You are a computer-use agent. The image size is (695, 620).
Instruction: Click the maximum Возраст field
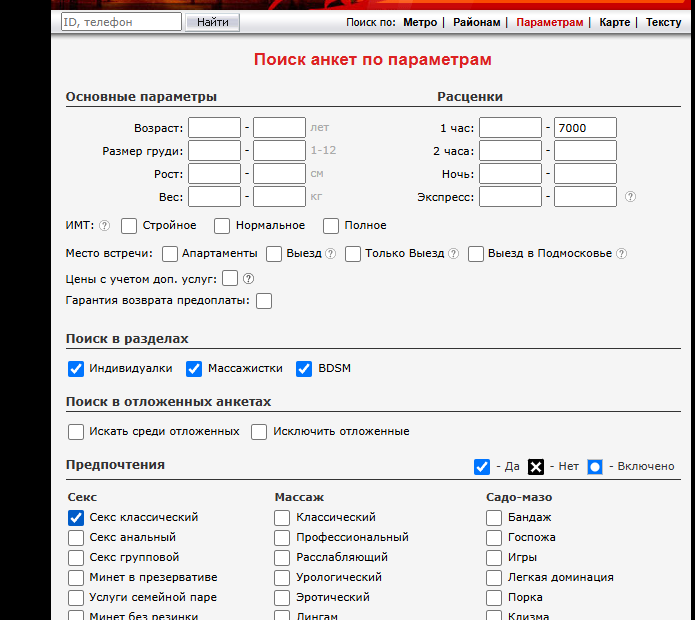279,128
